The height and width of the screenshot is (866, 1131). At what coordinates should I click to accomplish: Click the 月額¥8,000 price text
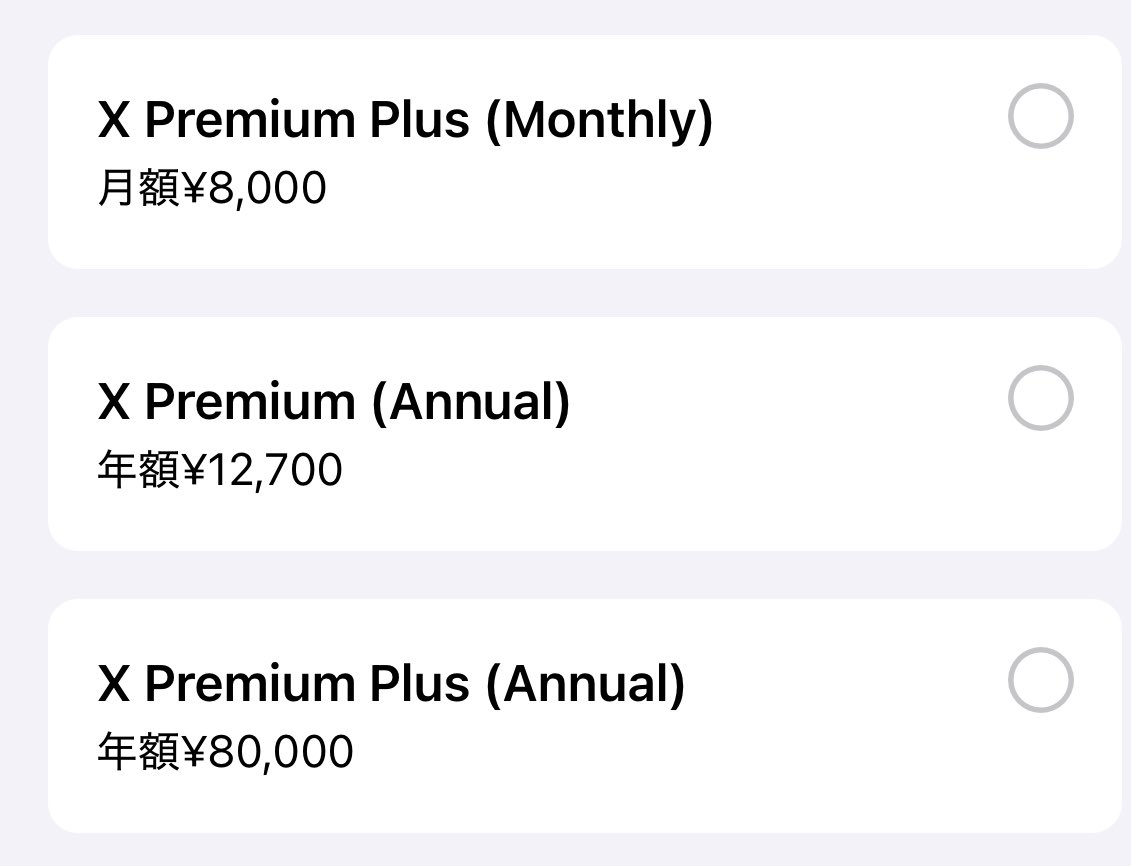(x=212, y=188)
